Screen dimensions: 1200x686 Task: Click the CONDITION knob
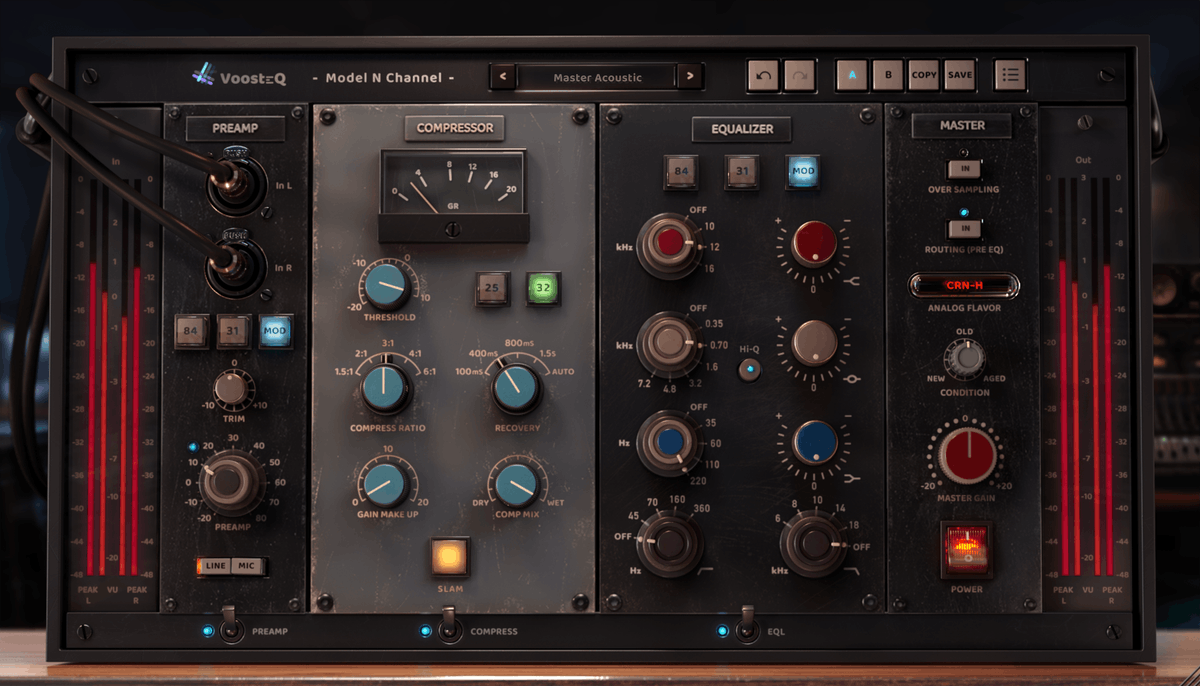(965, 357)
